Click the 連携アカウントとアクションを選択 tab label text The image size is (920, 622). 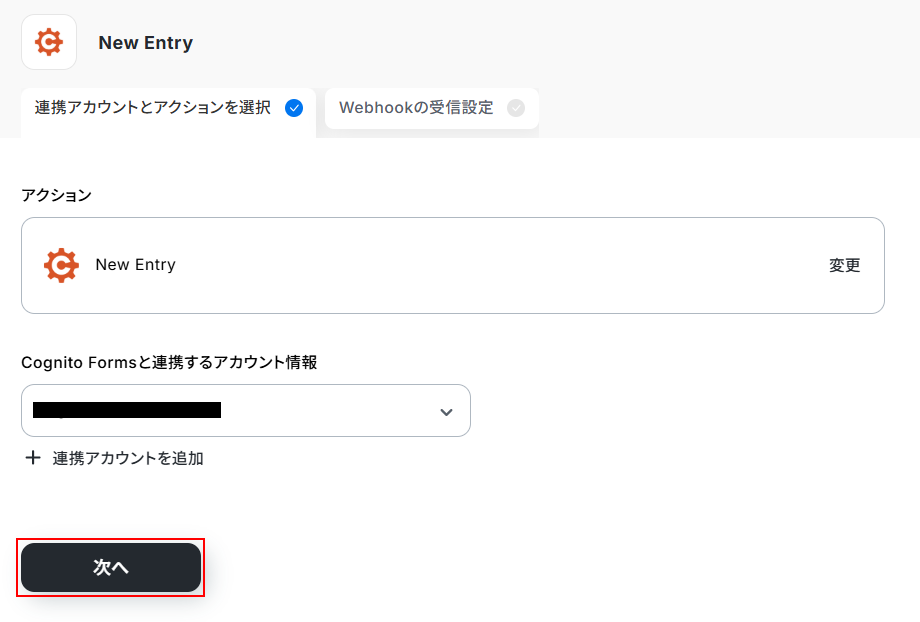[152, 108]
